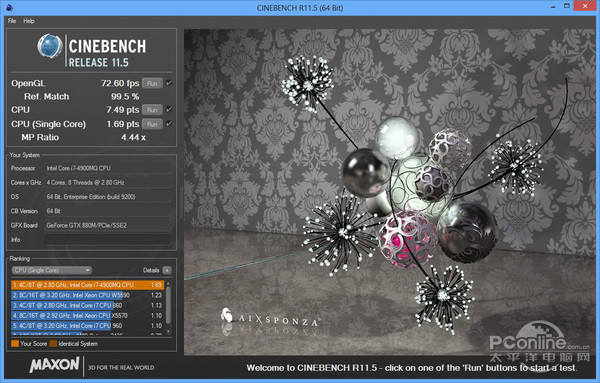The height and width of the screenshot is (383, 600).
Task: Click the Cinebench globe logo icon
Action: pyautogui.click(x=50, y=46)
